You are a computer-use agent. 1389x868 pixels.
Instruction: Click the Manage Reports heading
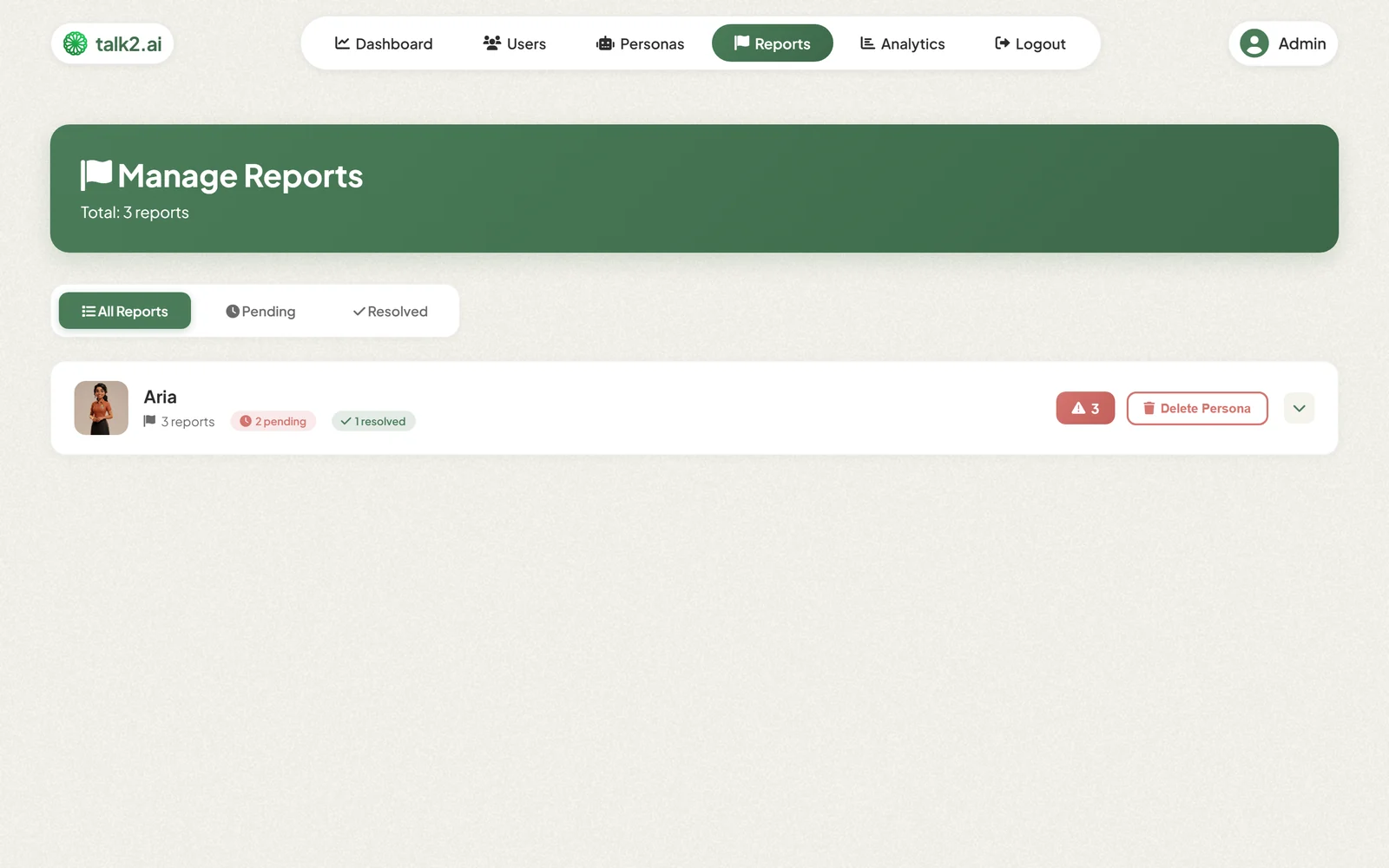pyautogui.click(x=240, y=176)
